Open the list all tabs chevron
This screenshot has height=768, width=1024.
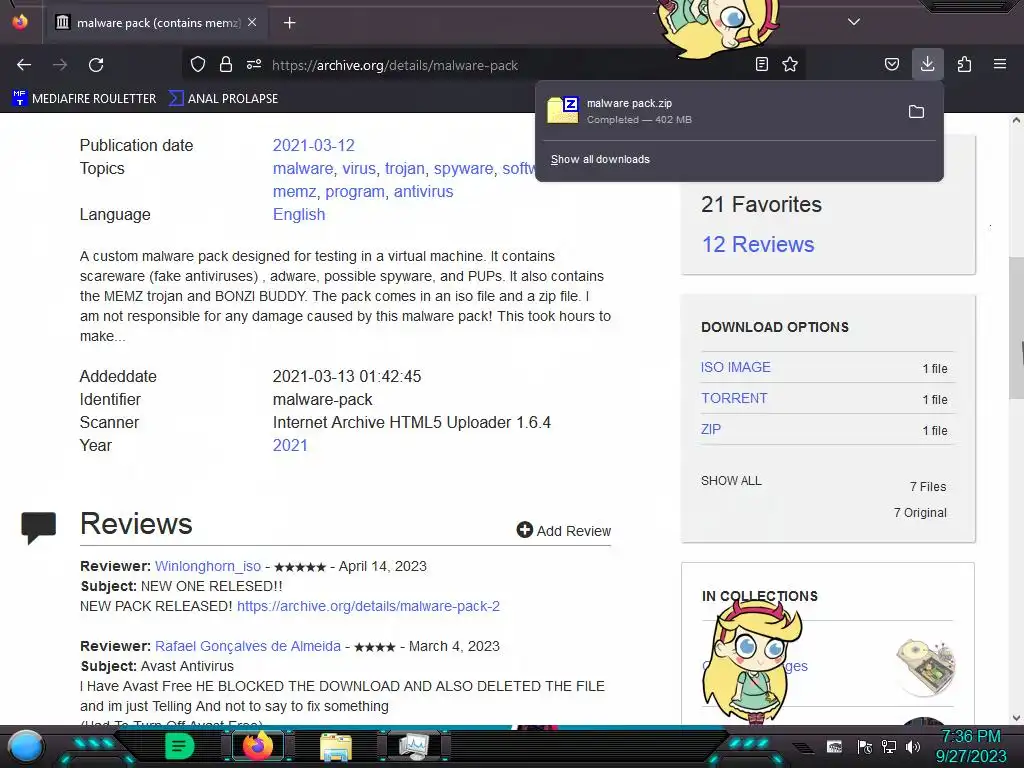pos(854,22)
